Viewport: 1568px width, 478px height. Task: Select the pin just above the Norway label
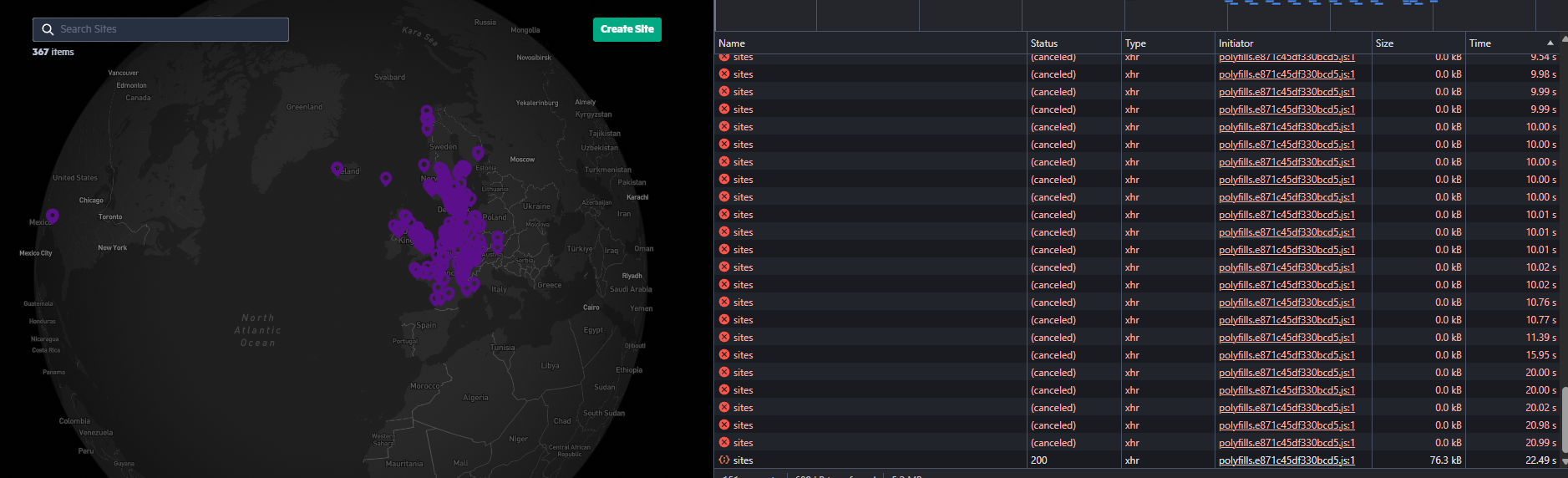[424, 165]
